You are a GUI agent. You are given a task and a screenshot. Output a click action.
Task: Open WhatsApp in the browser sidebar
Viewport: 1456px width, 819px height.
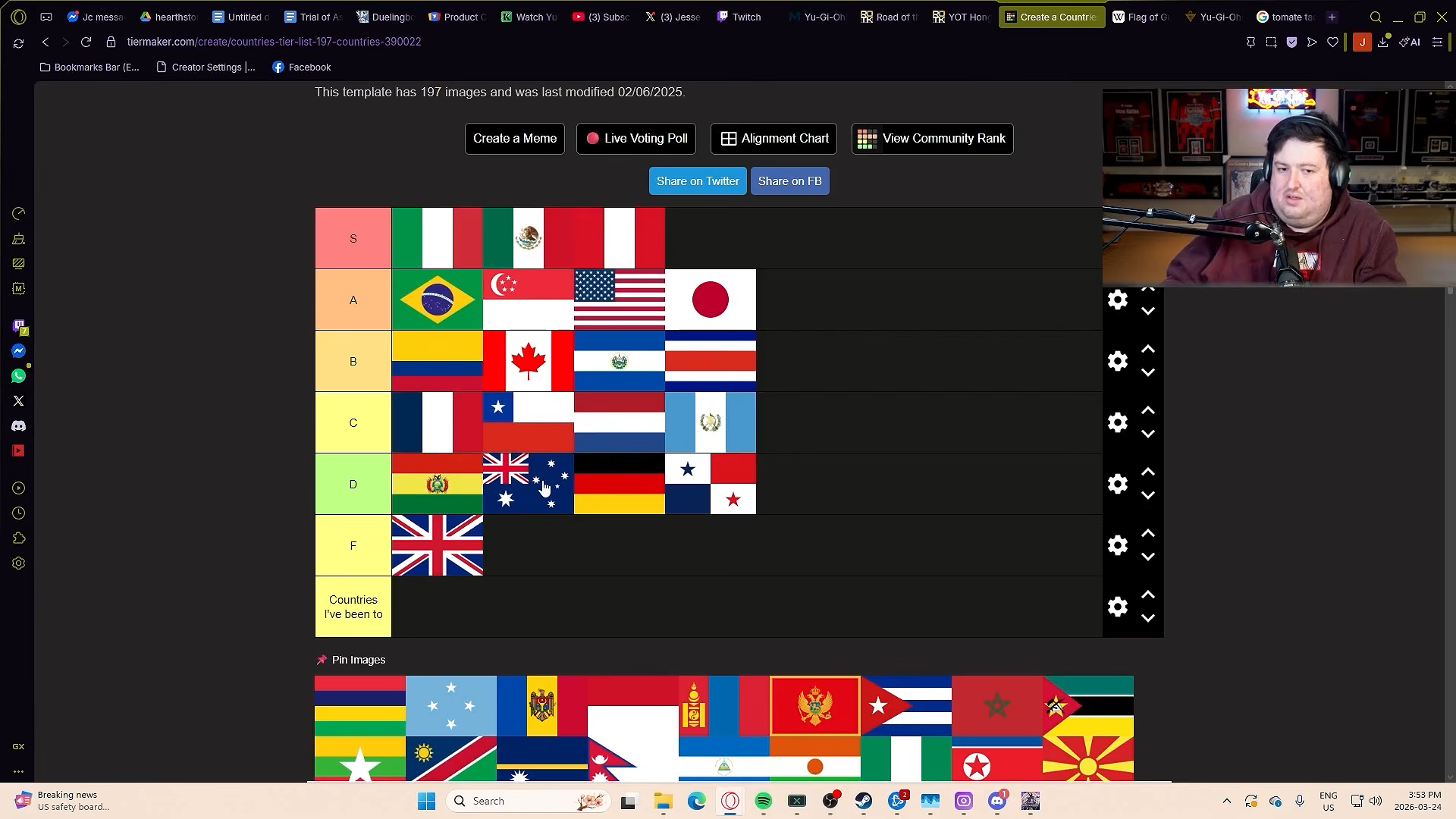click(x=19, y=376)
